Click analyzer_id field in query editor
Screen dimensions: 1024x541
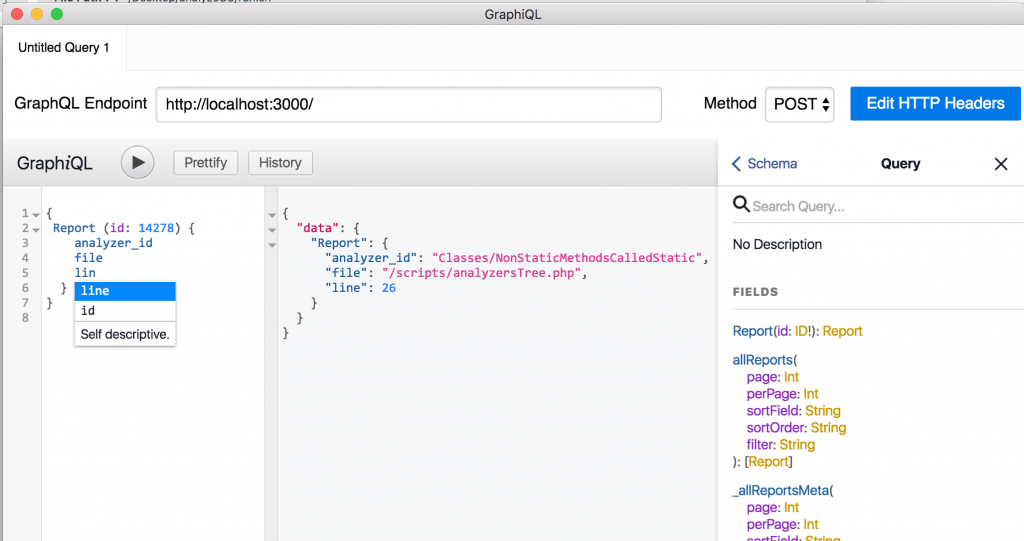[113, 243]
